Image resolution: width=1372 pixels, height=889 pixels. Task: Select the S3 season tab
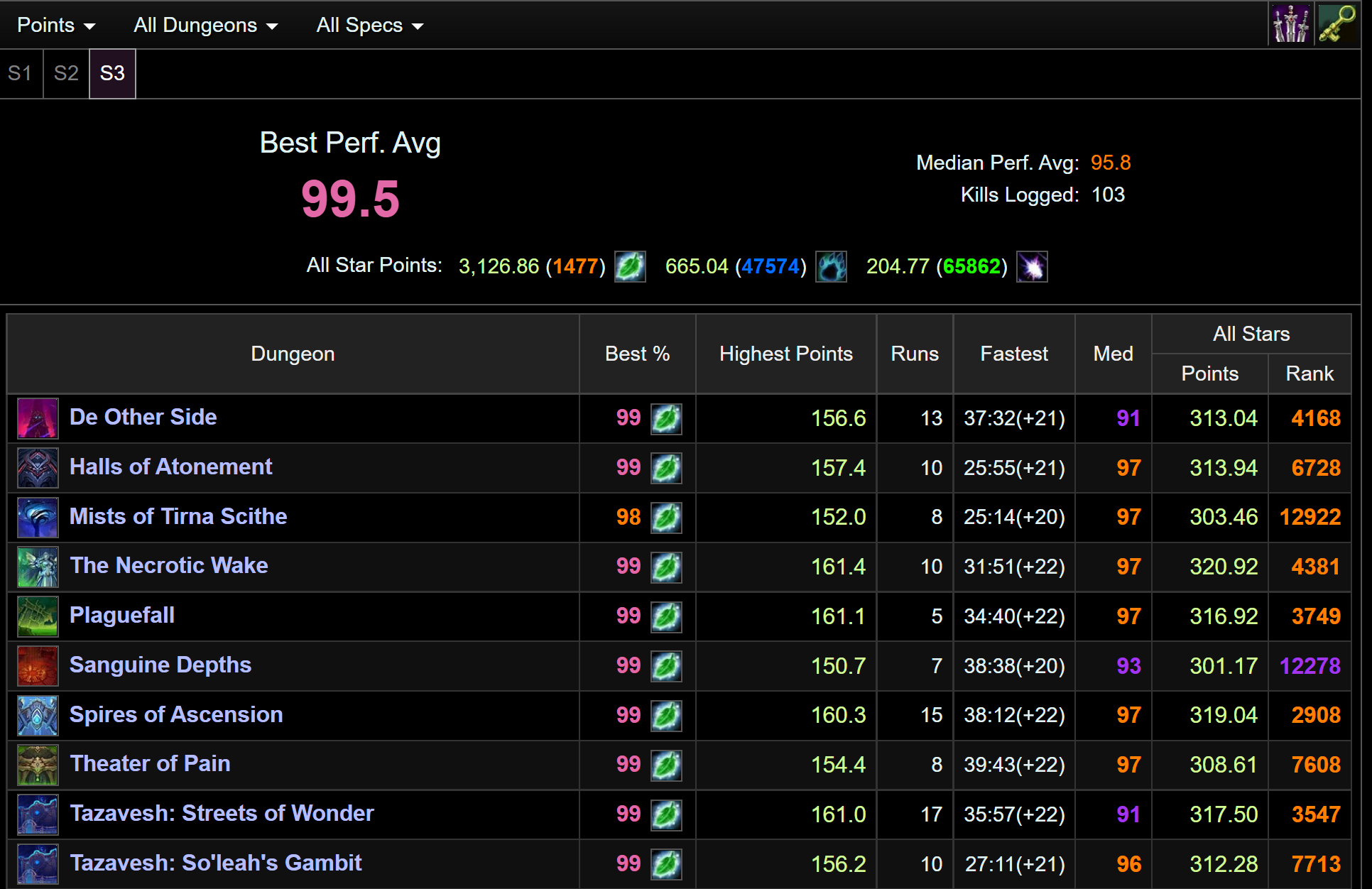pyautogui.click(x=111, y=73)
